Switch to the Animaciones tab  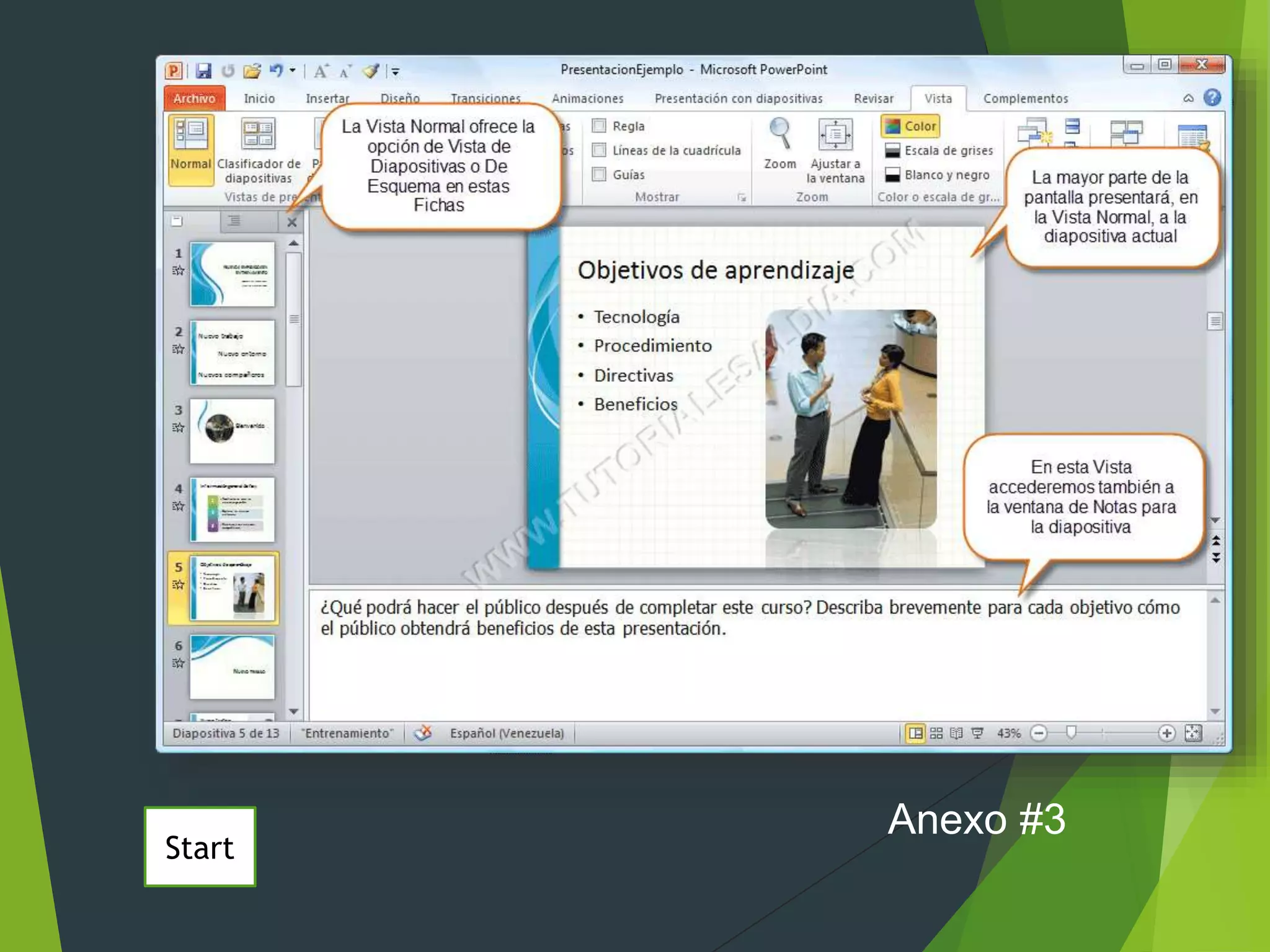(587, 99)
